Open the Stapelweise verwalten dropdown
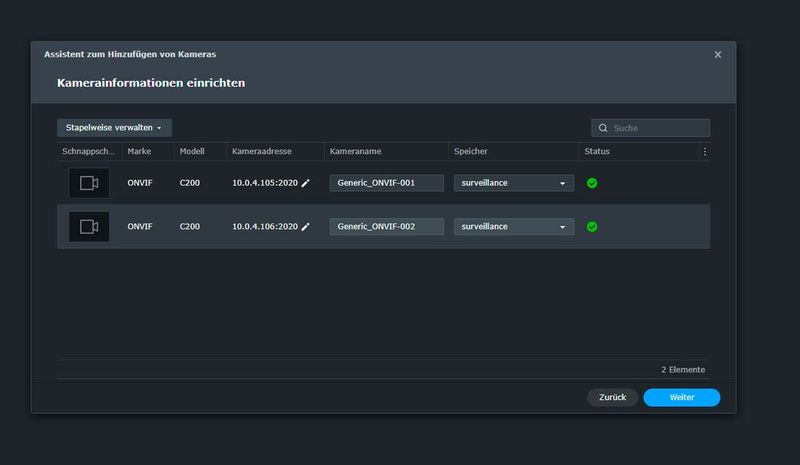 click(114, 128)
